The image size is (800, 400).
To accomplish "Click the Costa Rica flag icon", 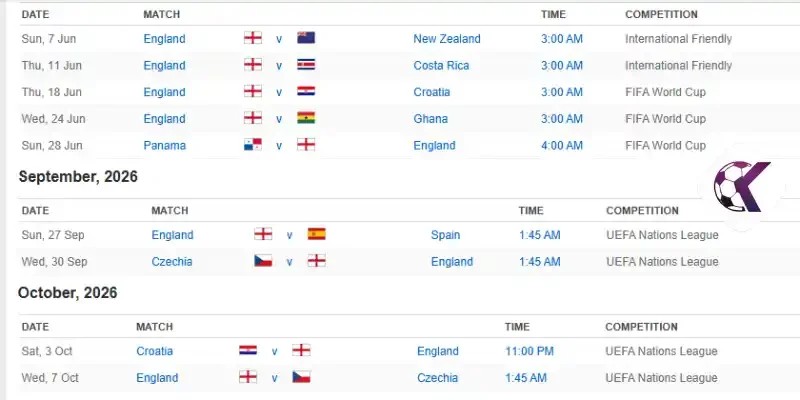I will [306, 64].
